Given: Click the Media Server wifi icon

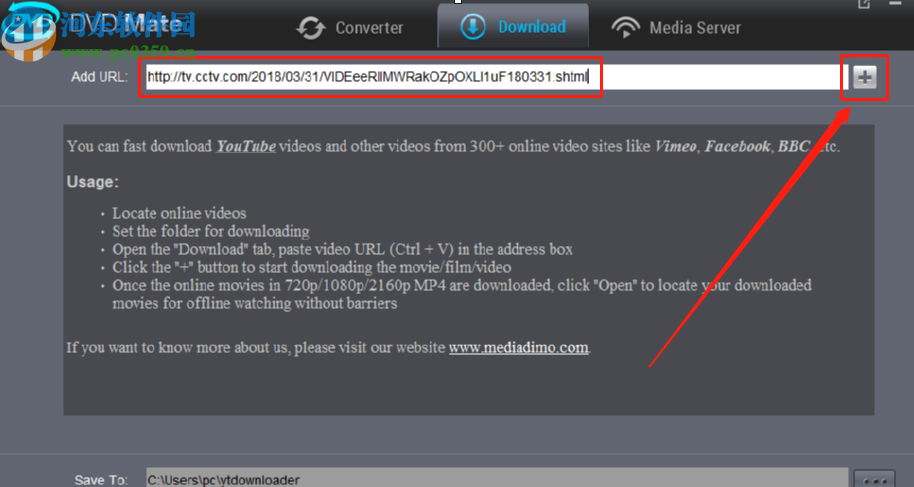Looking at the screenshot, I should coord(625,27).
